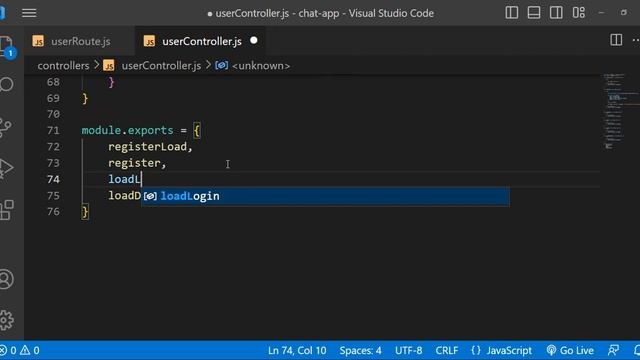This screenshot has height=360, width=640.
Task: Open the Customize Layout control
Action: 578,13
